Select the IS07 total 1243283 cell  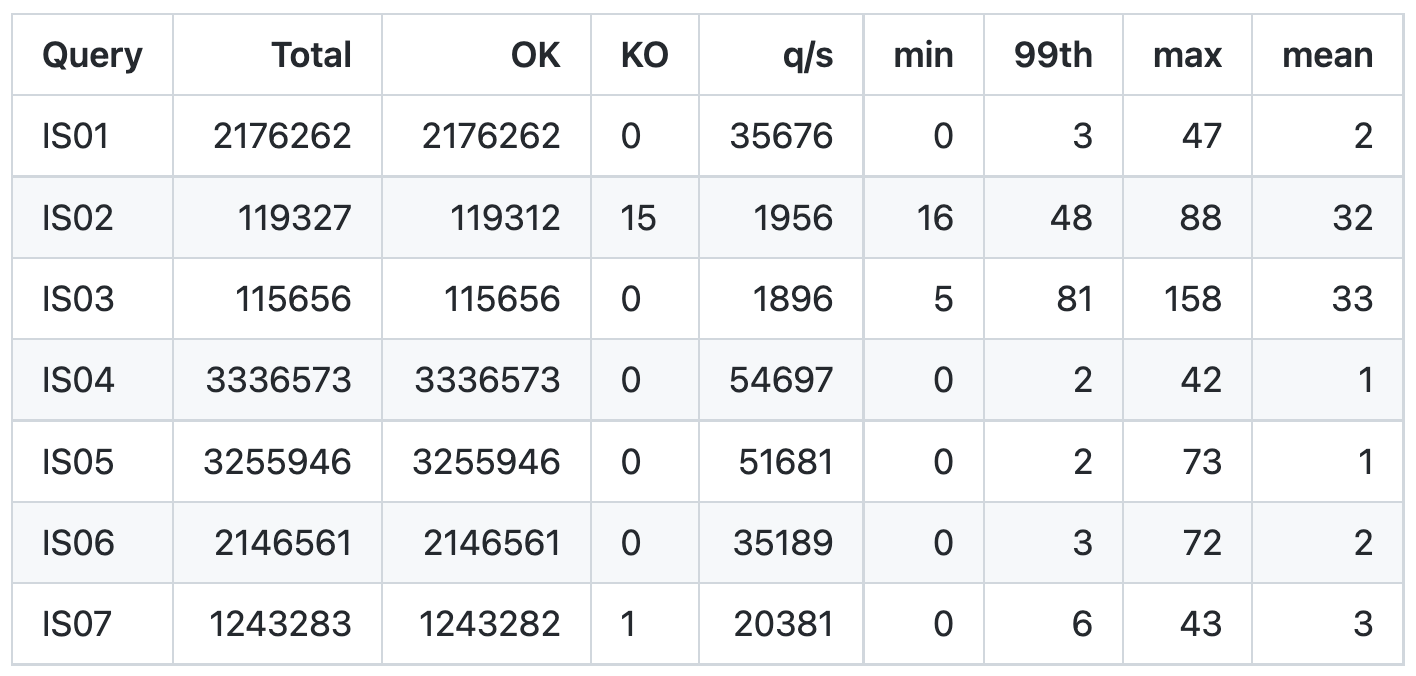[x=280, y=624]
